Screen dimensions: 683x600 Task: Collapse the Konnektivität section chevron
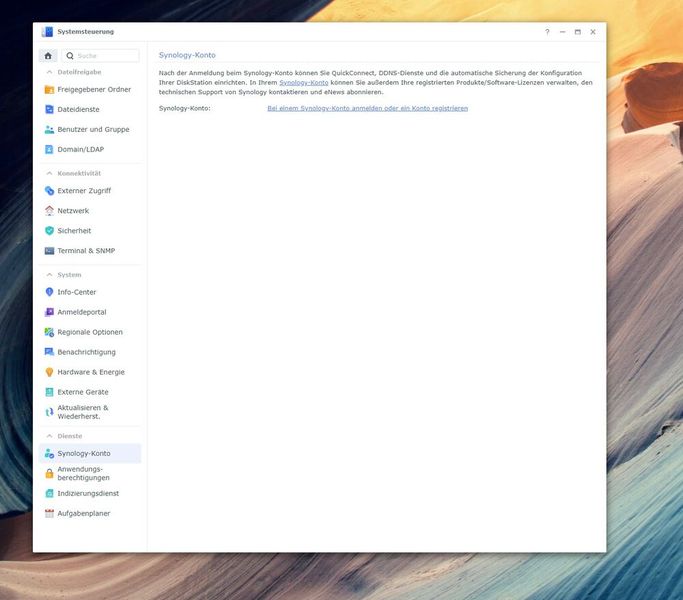click(x=49, y=173)
